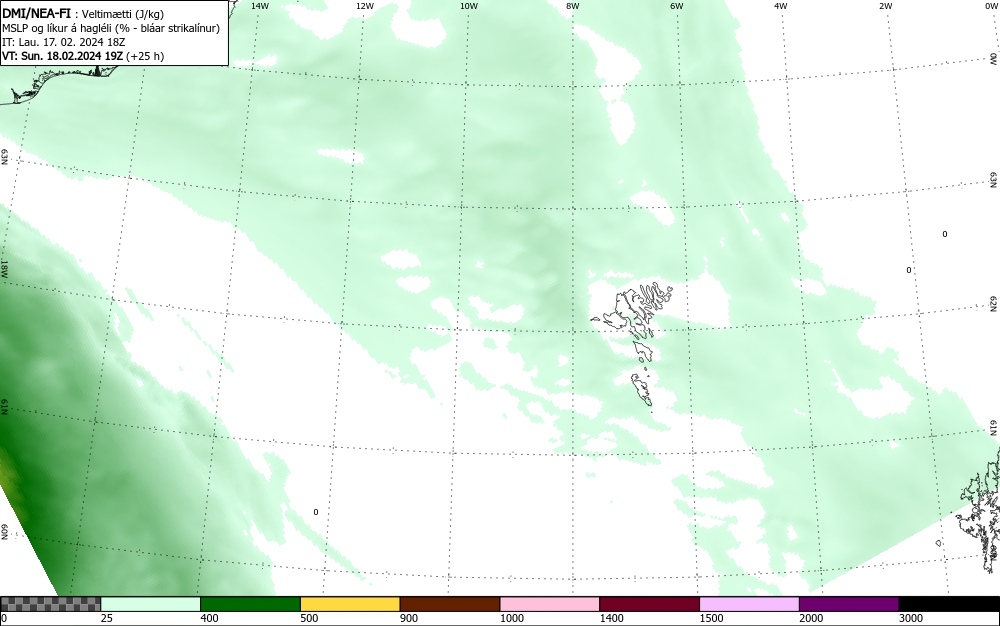The height and width of the screenshot is (626, 1000).
Task: Click legend value '1500'
Action: [x=711, y=618]
